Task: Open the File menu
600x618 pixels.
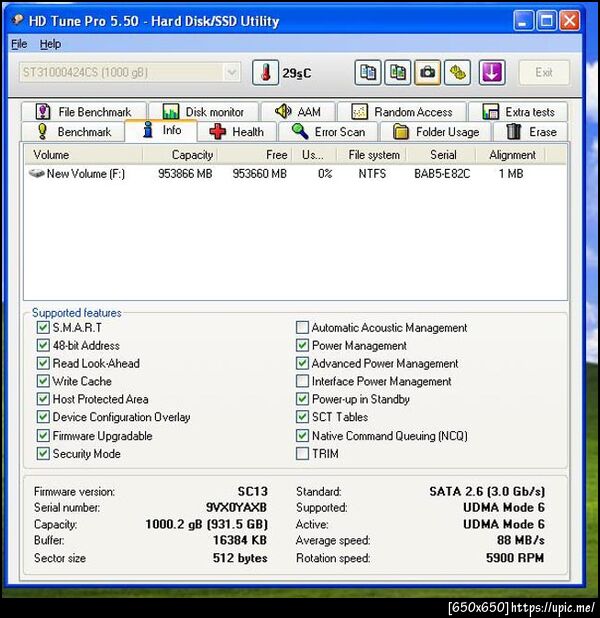Action: click(x=19, y=44)
